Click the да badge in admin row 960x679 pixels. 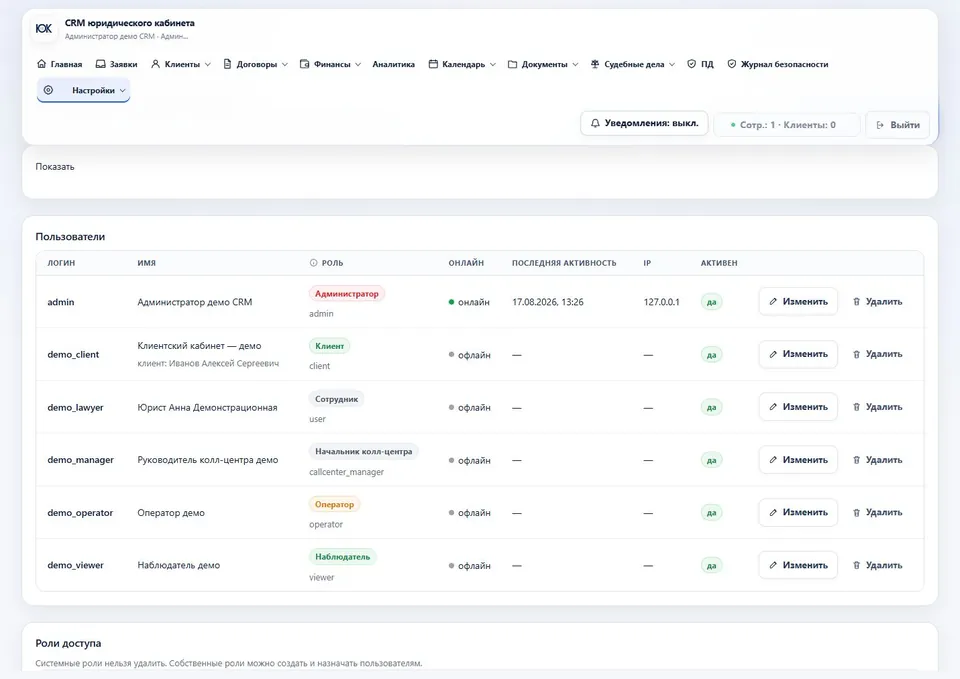point(711,302)
